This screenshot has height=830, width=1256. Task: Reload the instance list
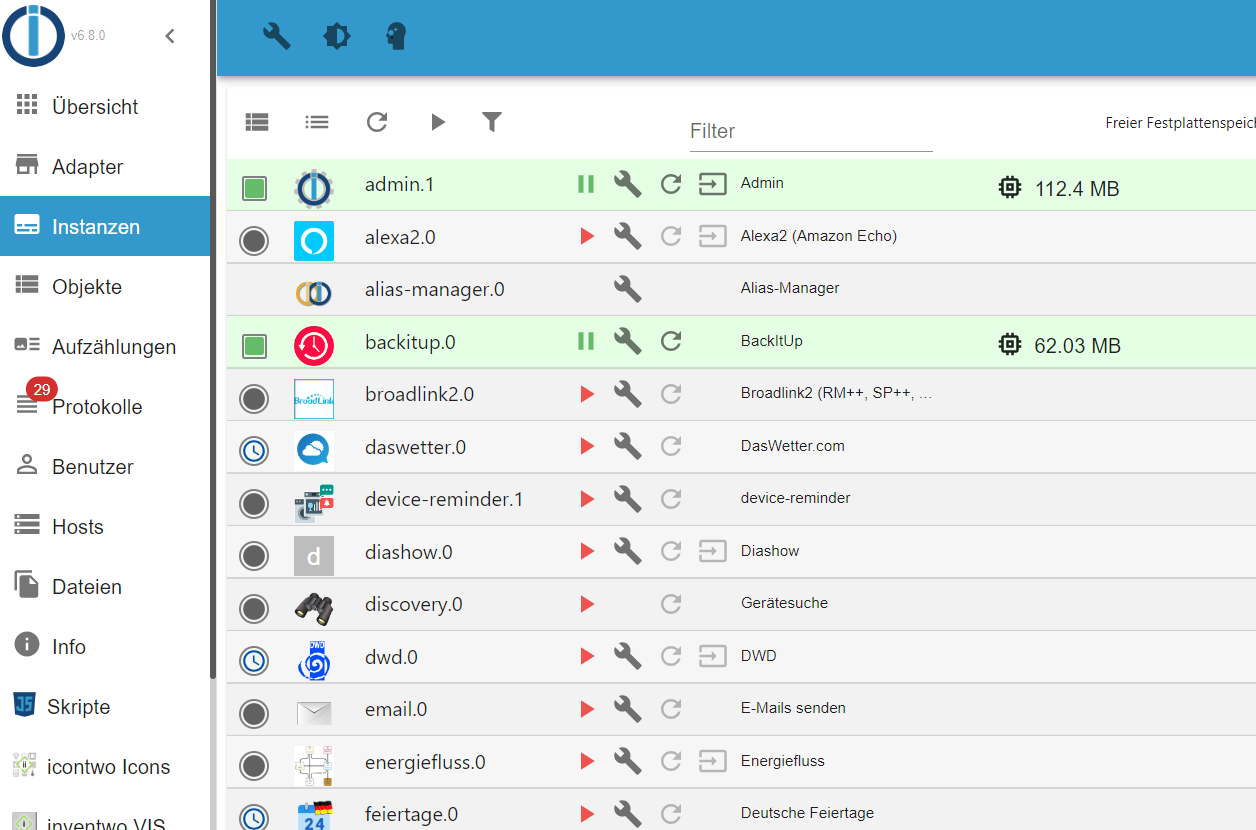click(x=377, y=122)
